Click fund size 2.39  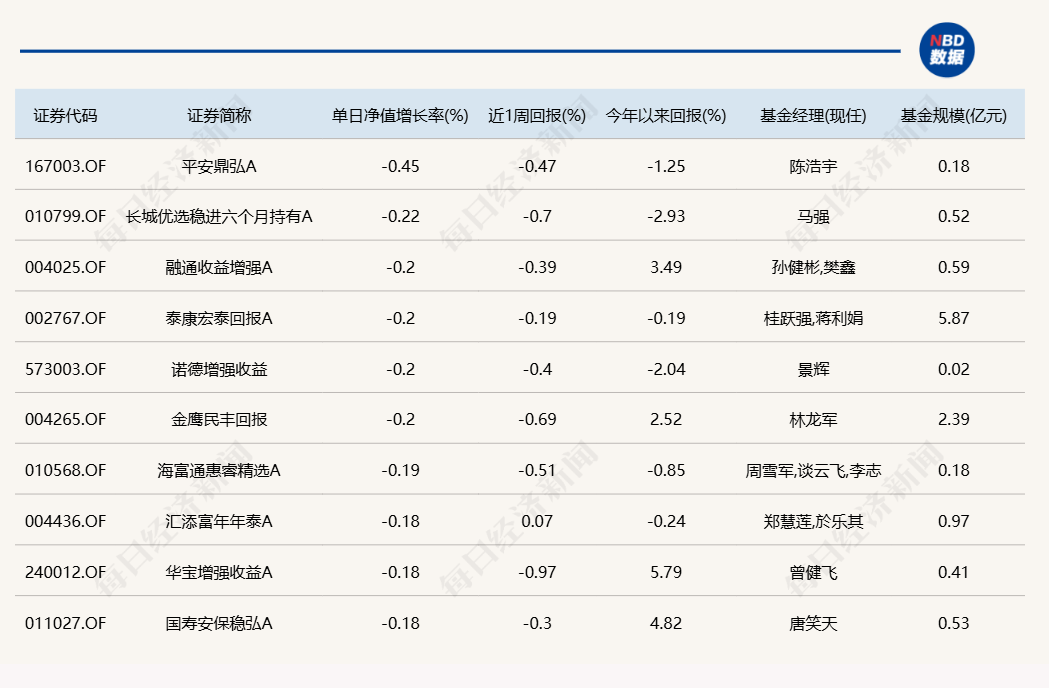click(953, 419)
